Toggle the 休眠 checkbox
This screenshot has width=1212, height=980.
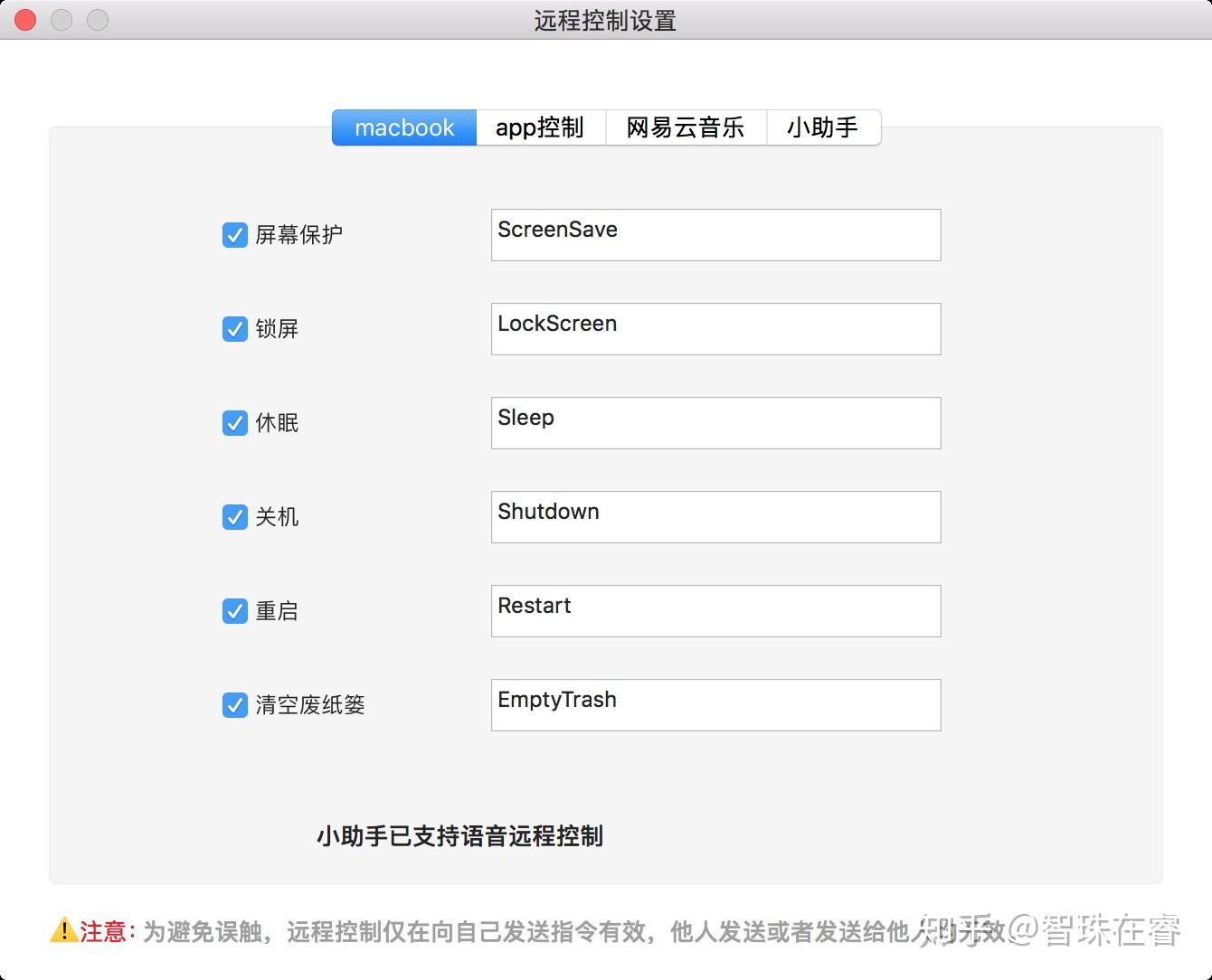(x=235, y=423)
